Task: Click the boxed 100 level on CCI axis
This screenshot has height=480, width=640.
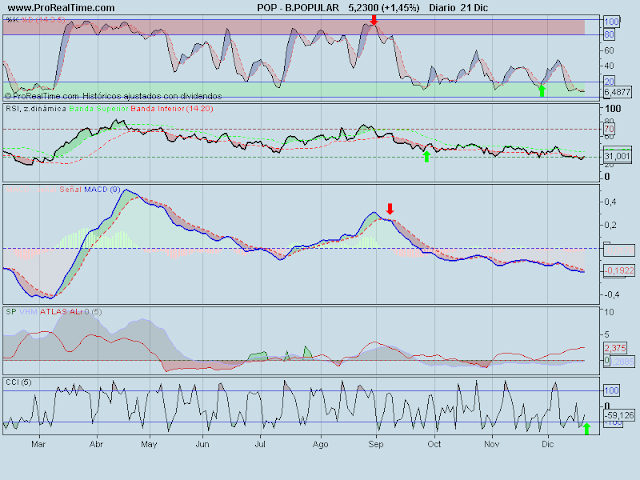Action: click(611, 391)
